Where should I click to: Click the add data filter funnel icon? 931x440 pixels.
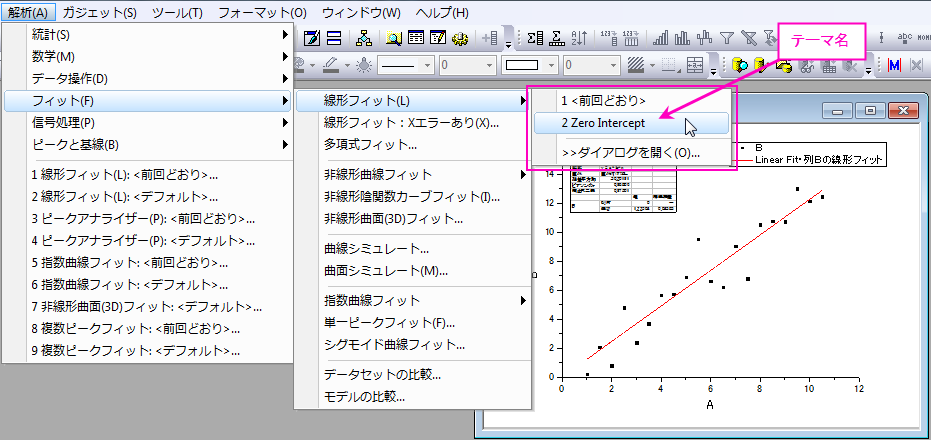pos(727,39)
